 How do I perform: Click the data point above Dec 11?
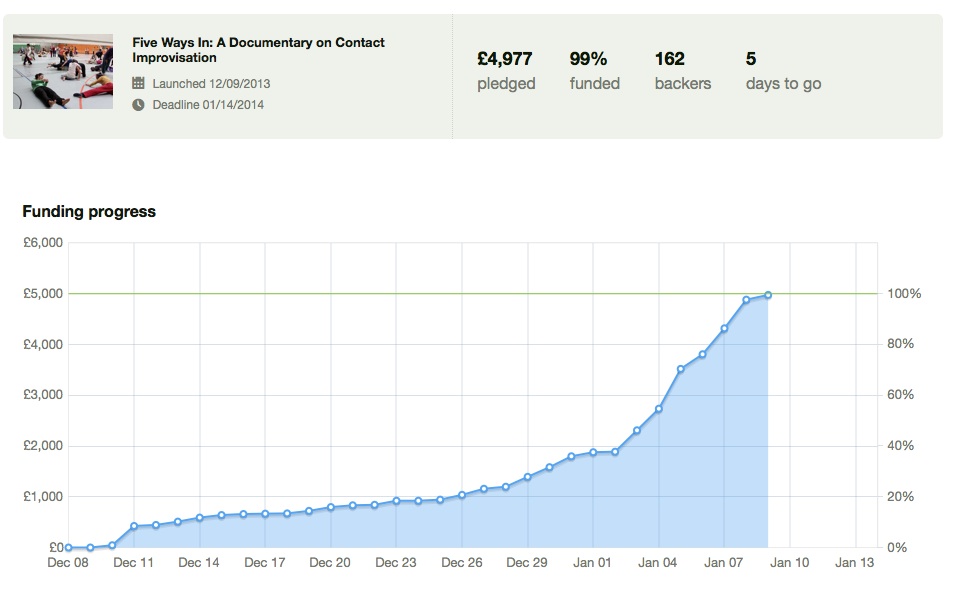click(134, 526)
